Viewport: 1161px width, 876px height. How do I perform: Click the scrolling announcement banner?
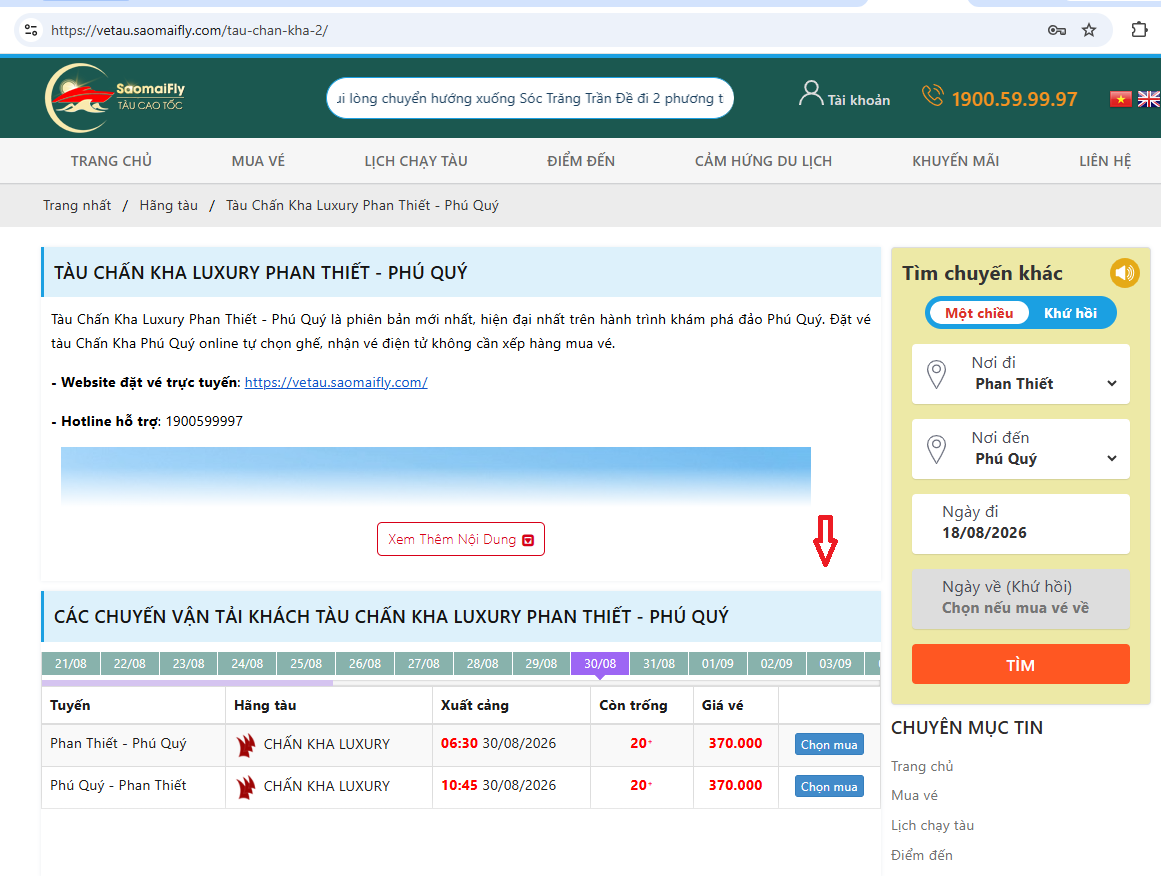tap(530, 98)
